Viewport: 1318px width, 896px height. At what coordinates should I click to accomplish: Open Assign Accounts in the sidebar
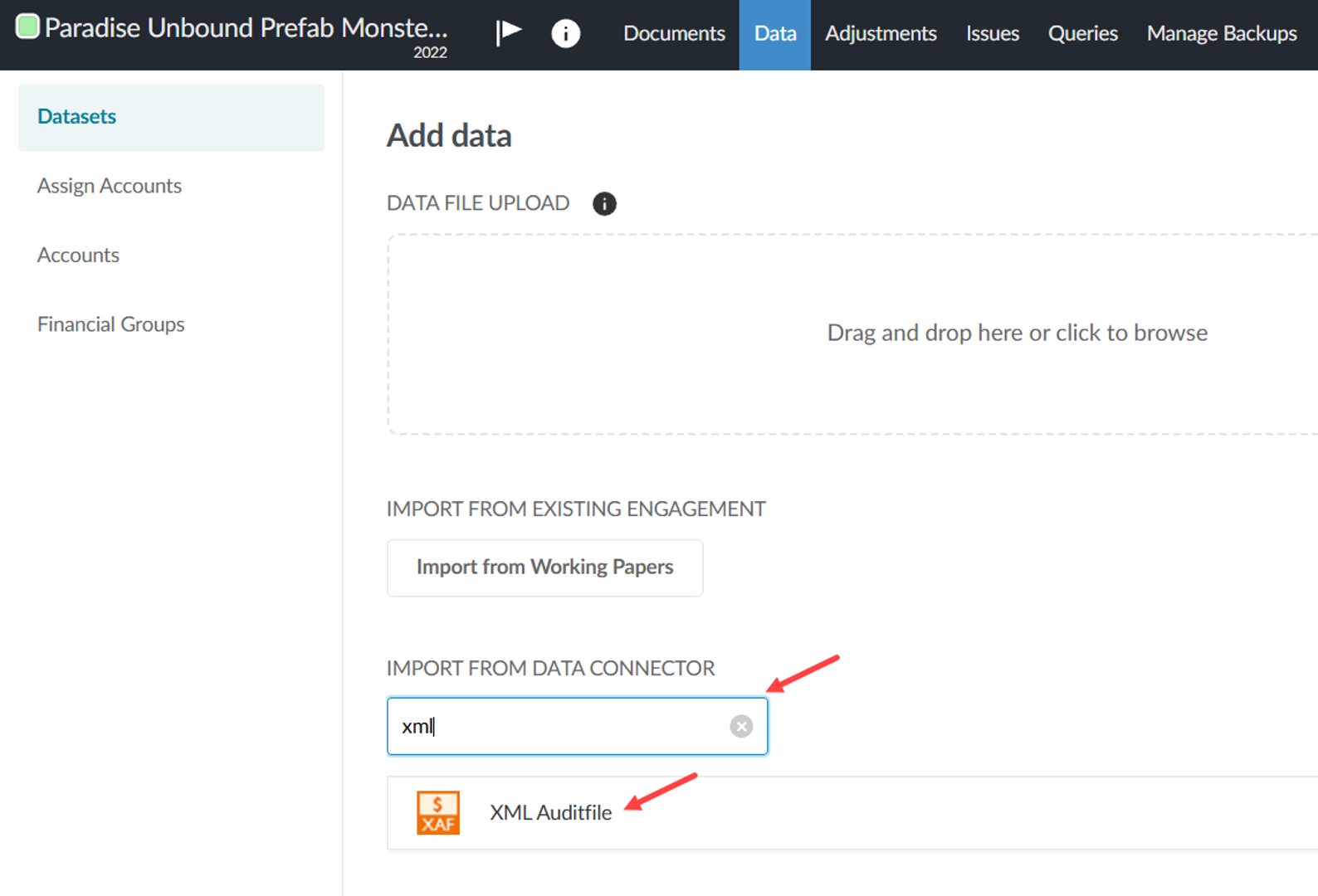click(x=110, y=186)
